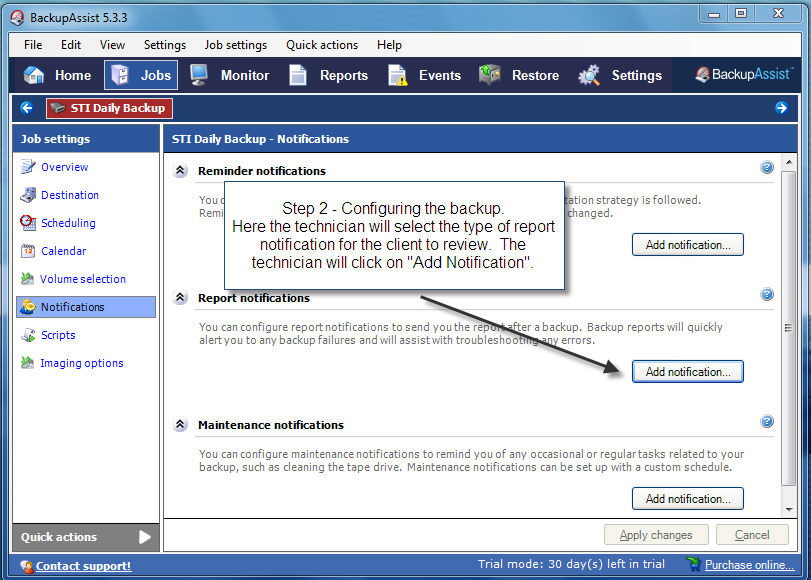Open the Quick actions menu

point(321,45)
